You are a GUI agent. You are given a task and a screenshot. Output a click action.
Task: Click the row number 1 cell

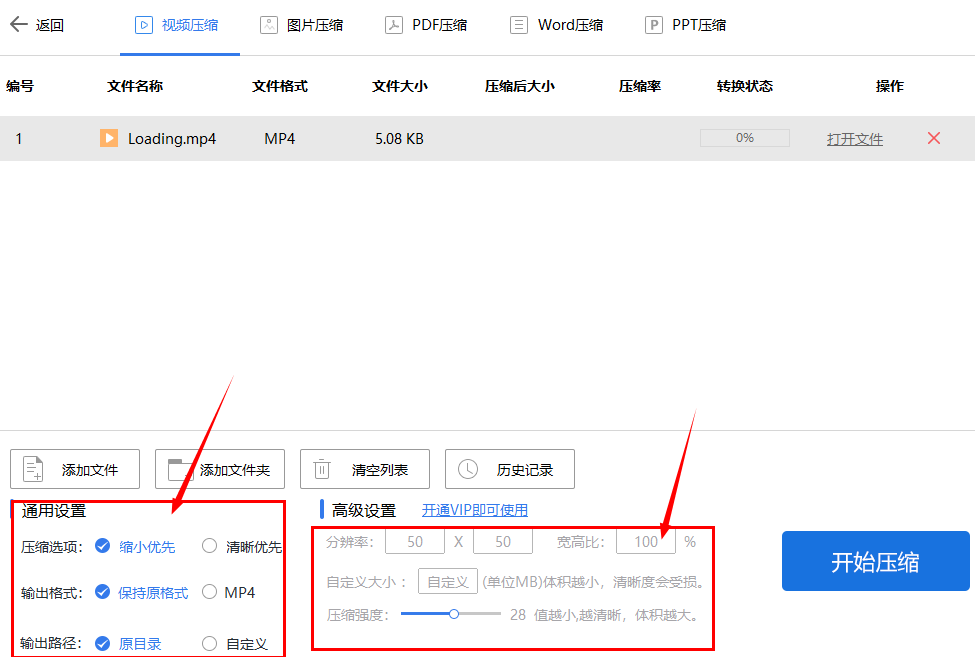[19, 139]
